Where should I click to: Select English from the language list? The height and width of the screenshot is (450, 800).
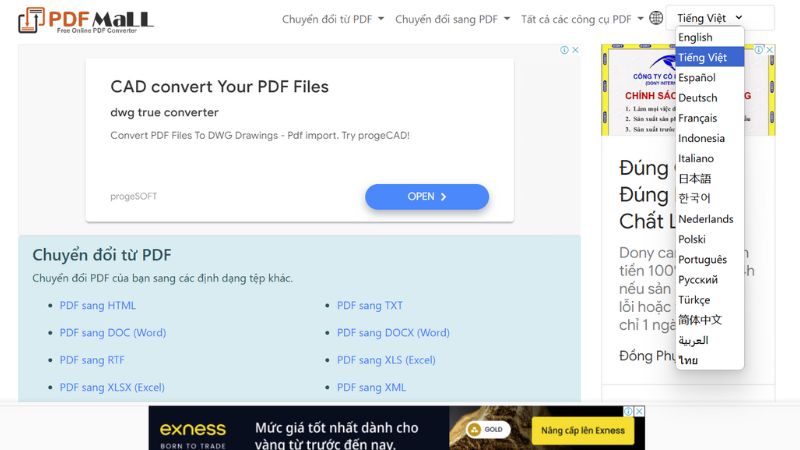pyautogui.click(x=710, y=37)
